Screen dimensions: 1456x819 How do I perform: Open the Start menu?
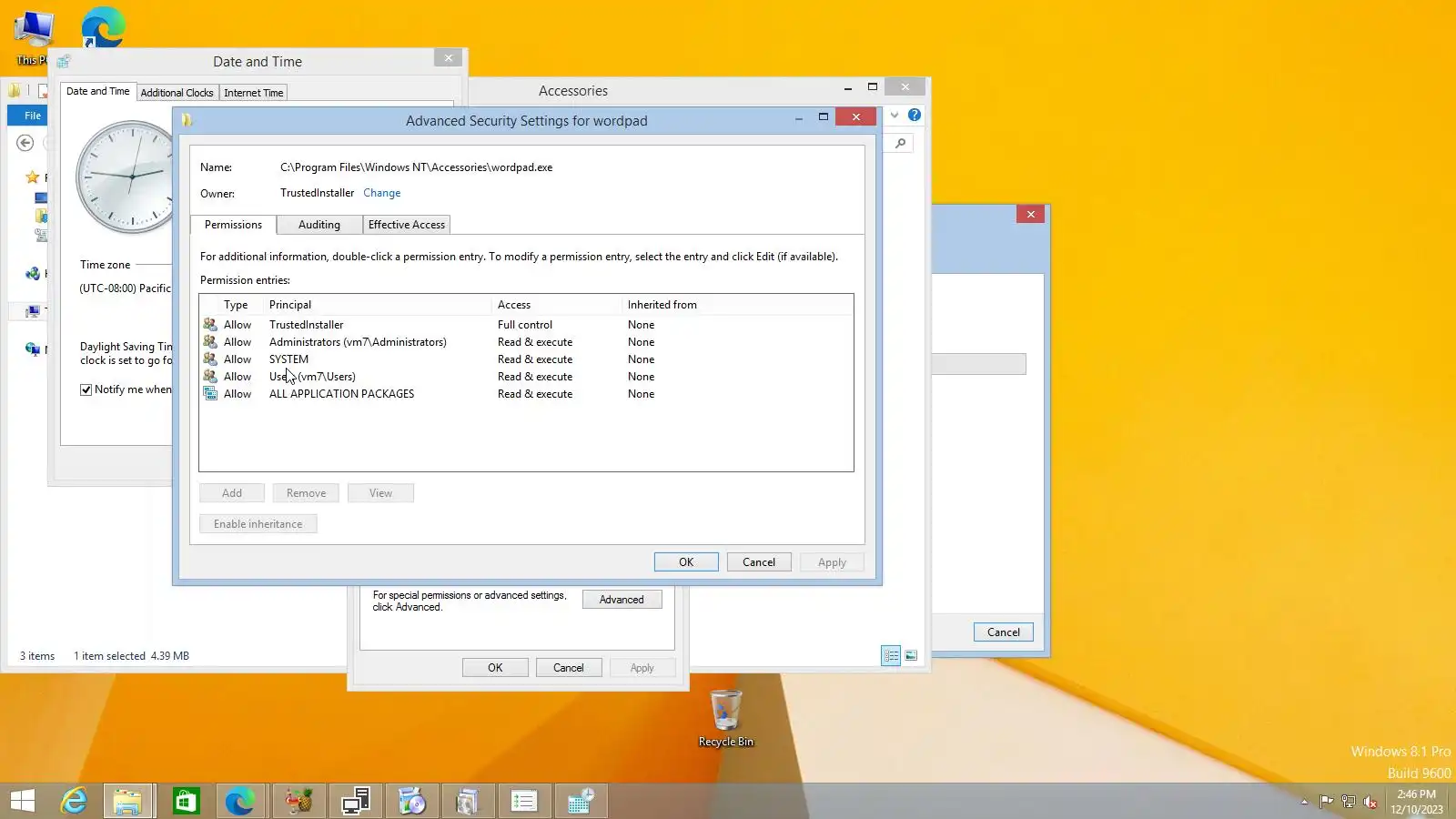[x=23, y=801]
